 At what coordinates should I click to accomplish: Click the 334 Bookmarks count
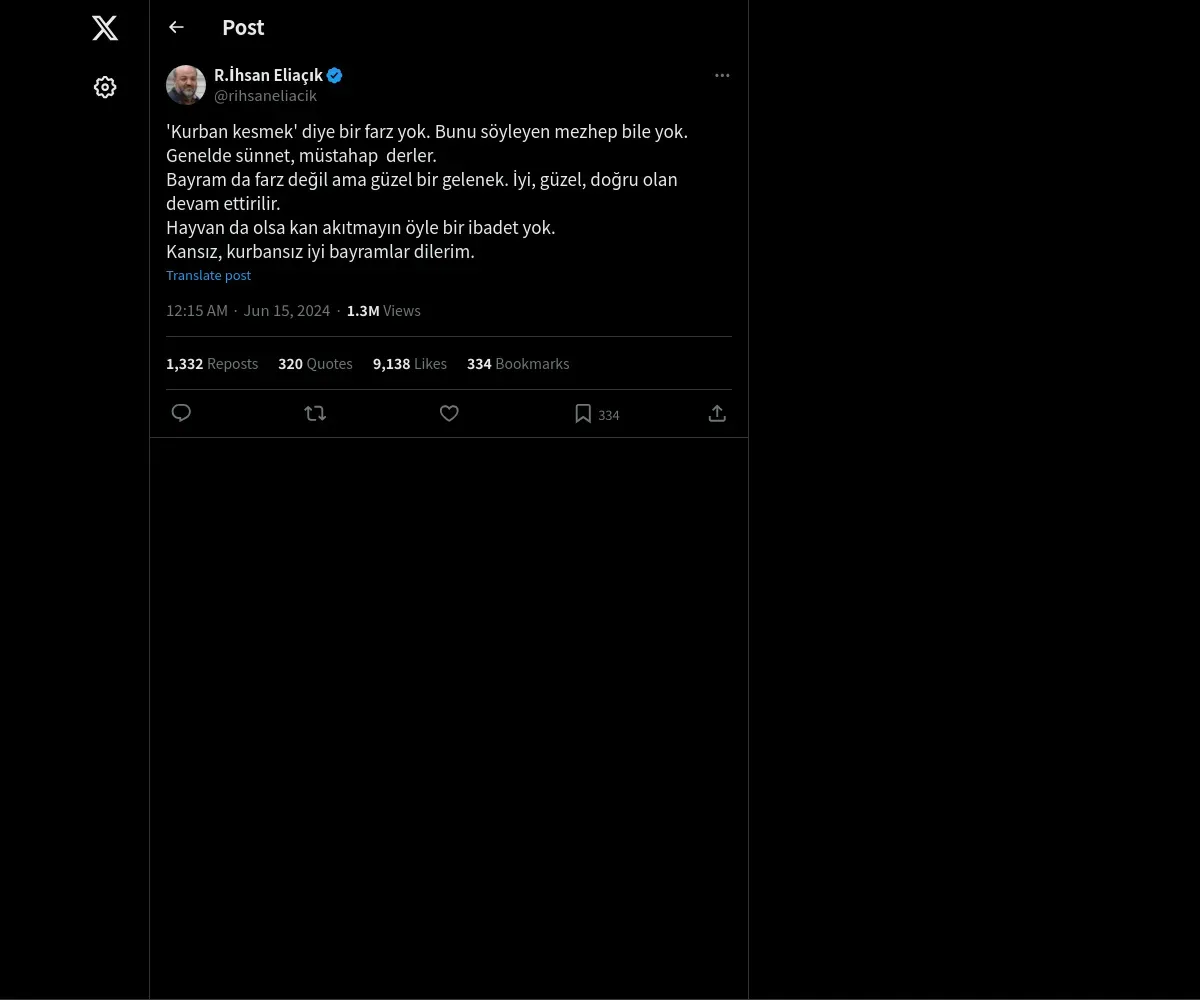[x=518, y=364]
